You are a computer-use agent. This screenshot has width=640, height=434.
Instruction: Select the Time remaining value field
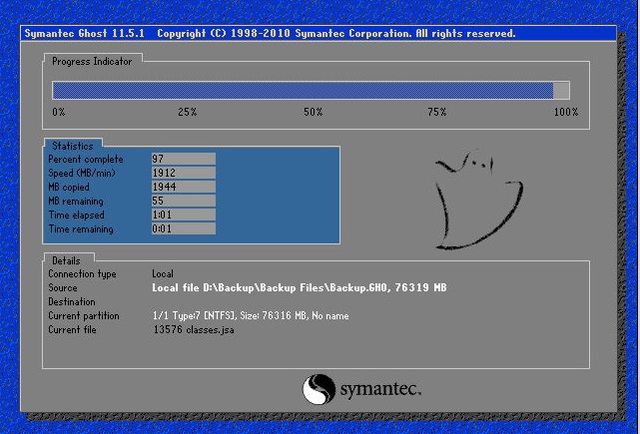(183, 228)
